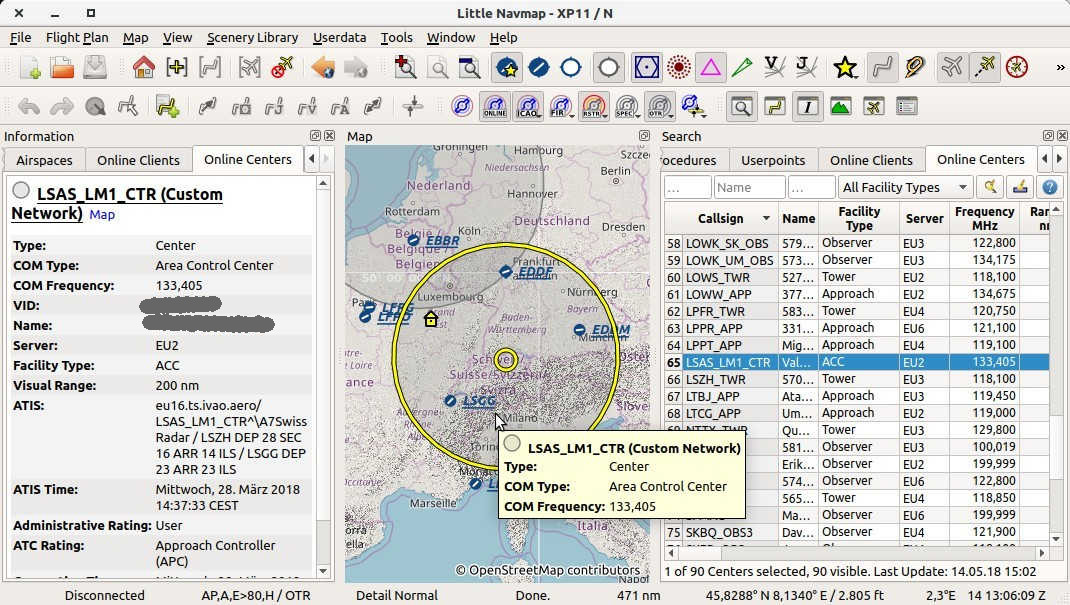
Task: Click the icon left of search help
Action: coord(1020,187)
